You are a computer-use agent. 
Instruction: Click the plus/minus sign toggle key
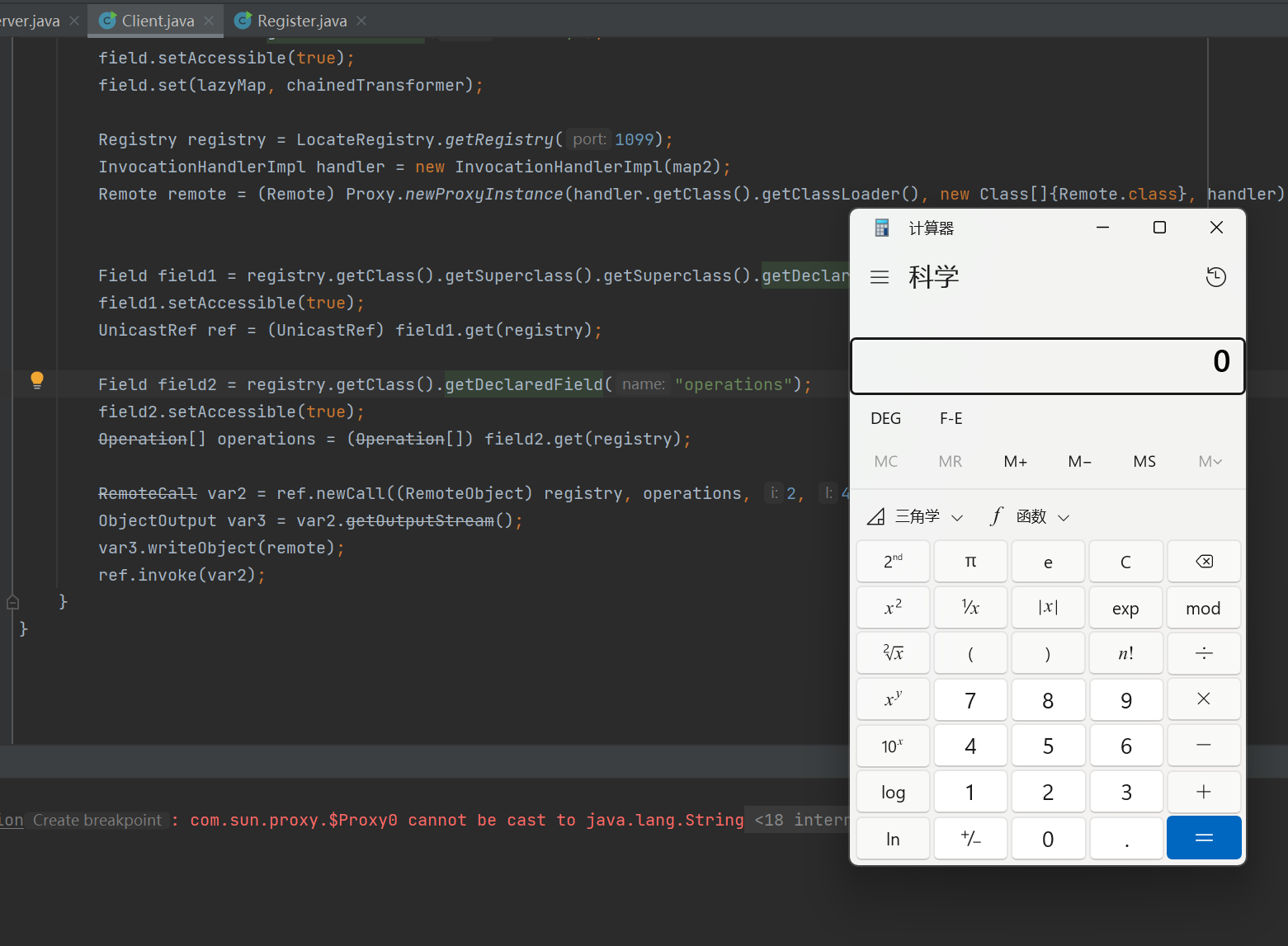tap(970, 839)
